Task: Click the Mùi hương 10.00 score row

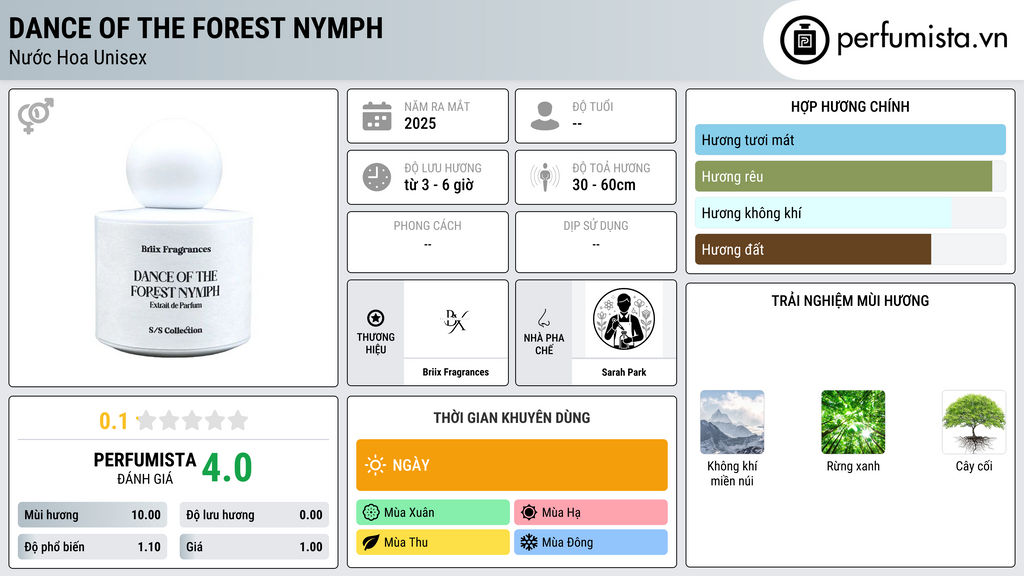Action: coord(92,515)
